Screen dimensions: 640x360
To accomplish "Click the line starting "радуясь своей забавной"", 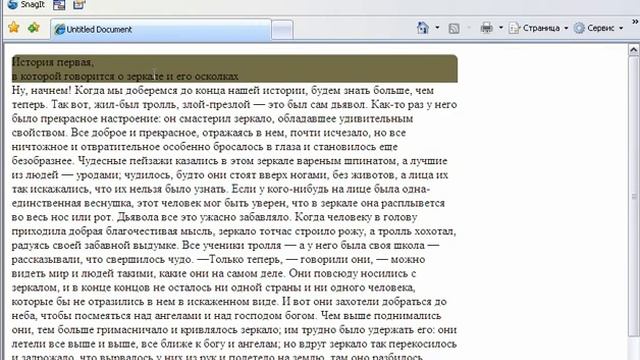I will [x=225, y=245].
